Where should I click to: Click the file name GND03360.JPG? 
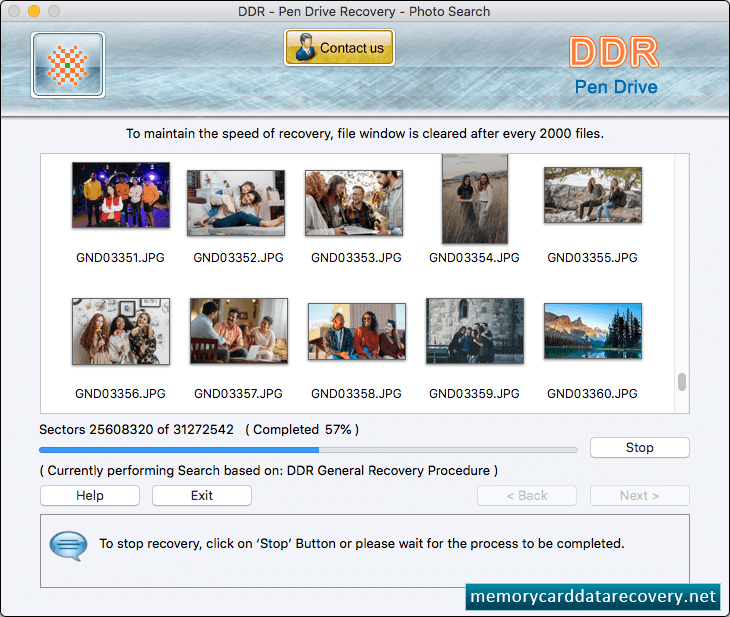[x=592, y=393]
